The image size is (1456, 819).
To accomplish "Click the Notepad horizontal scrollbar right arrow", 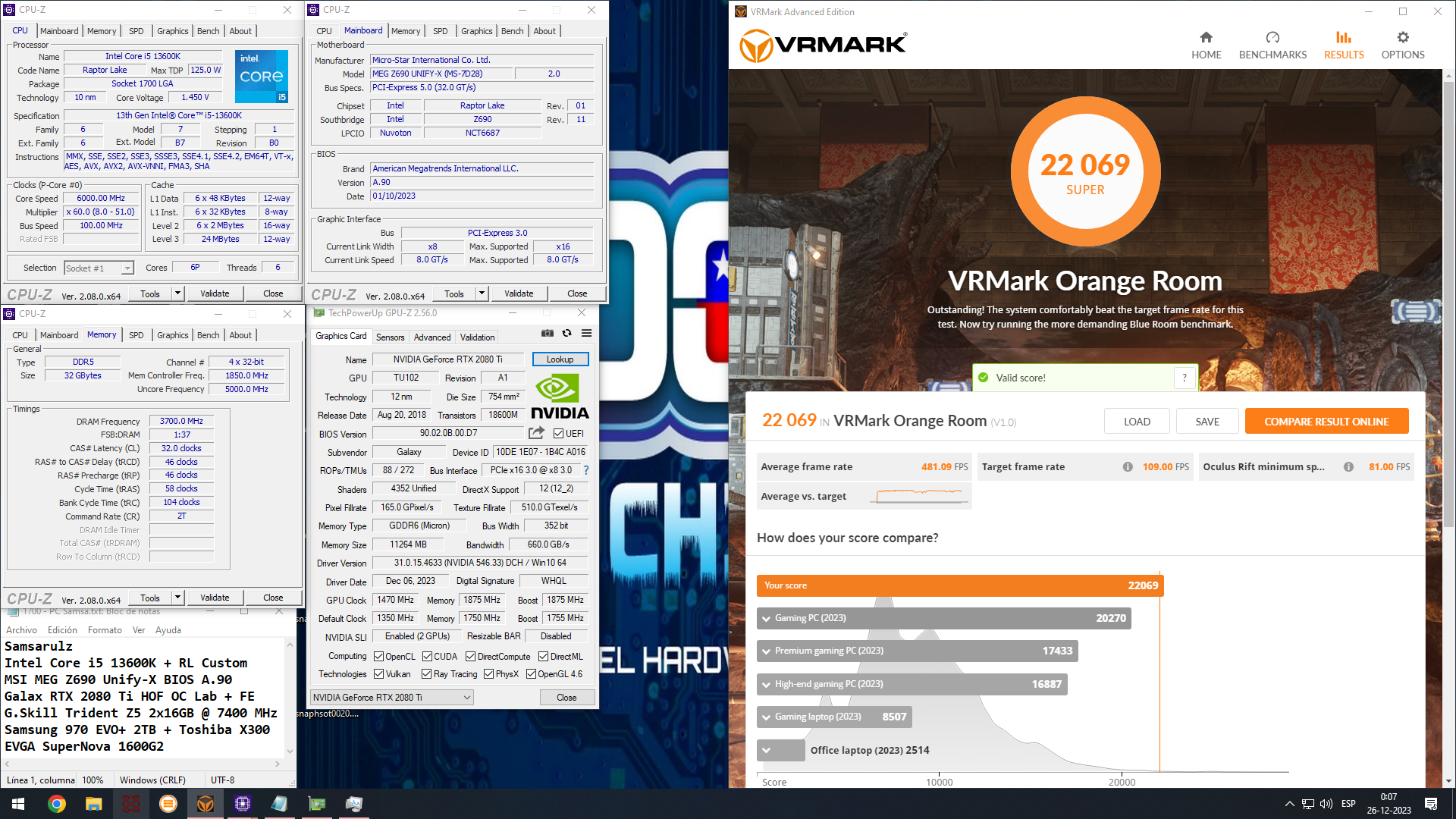I will pos(277,764).
